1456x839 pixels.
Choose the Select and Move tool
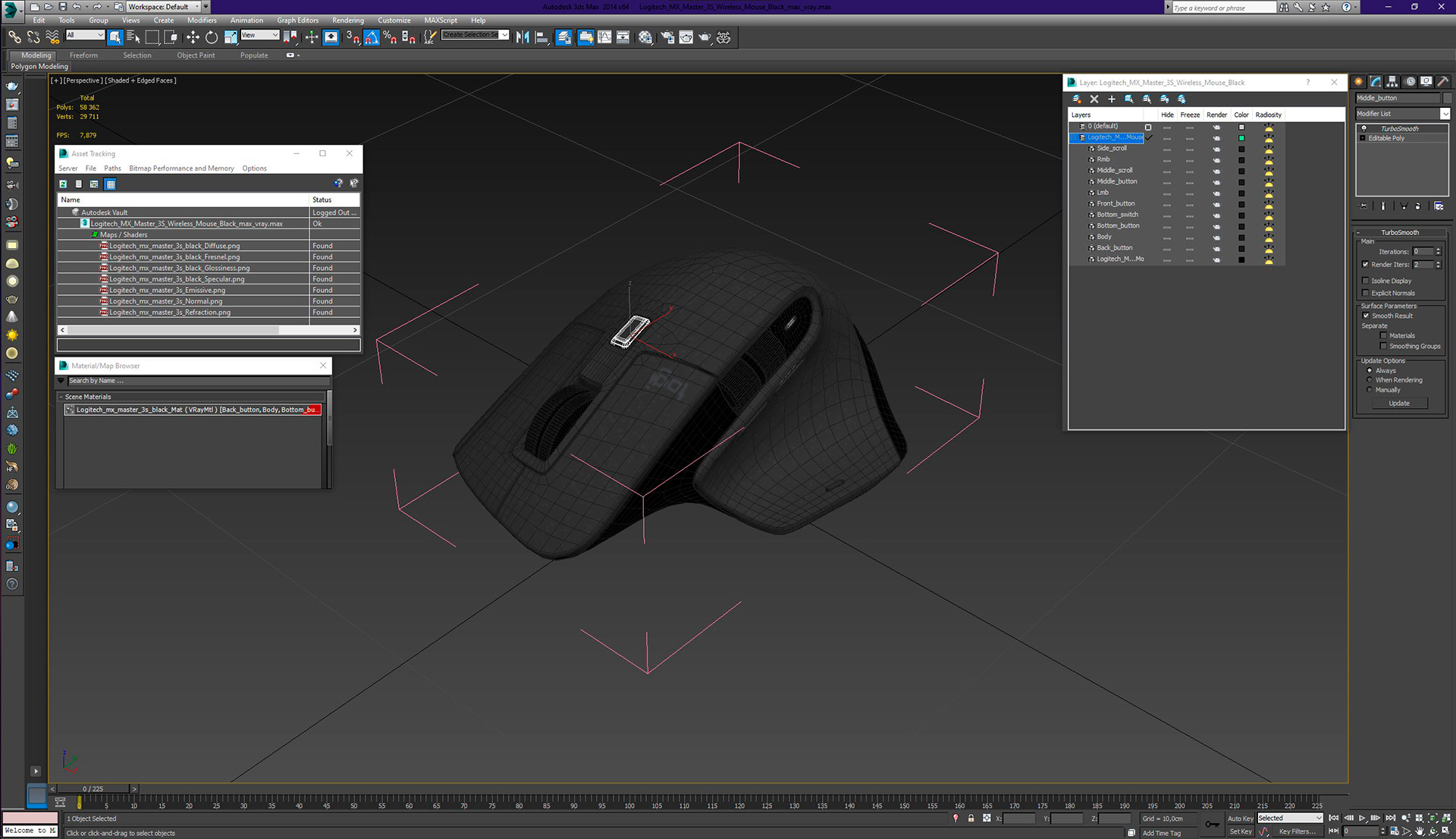tap(193, 37)
